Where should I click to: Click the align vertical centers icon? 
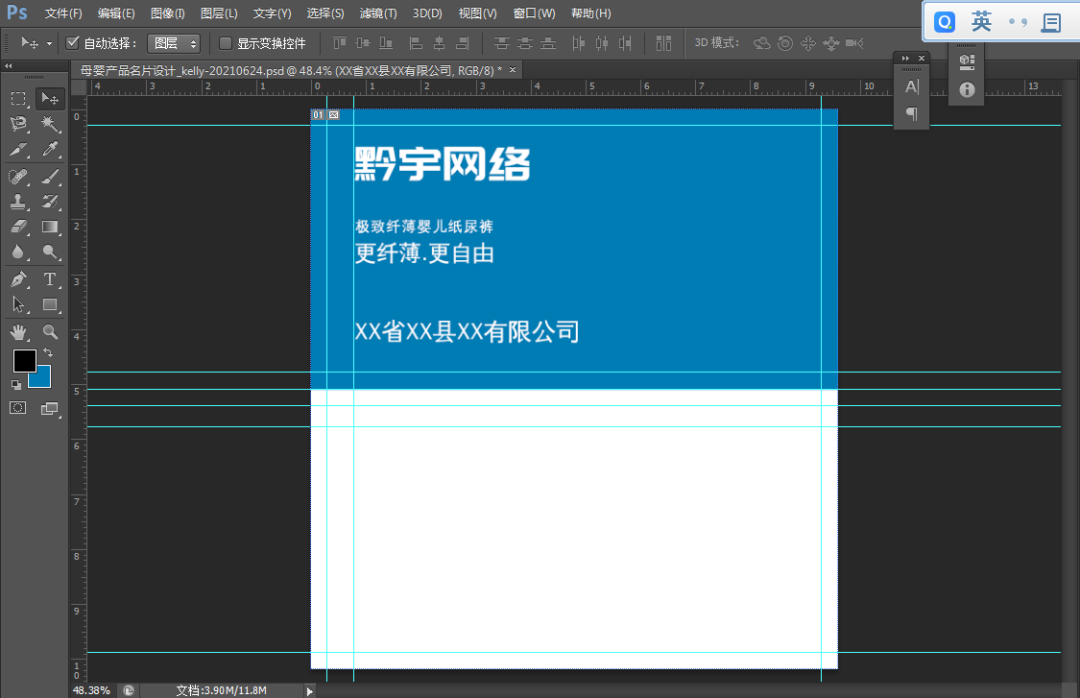click(361, 43)
